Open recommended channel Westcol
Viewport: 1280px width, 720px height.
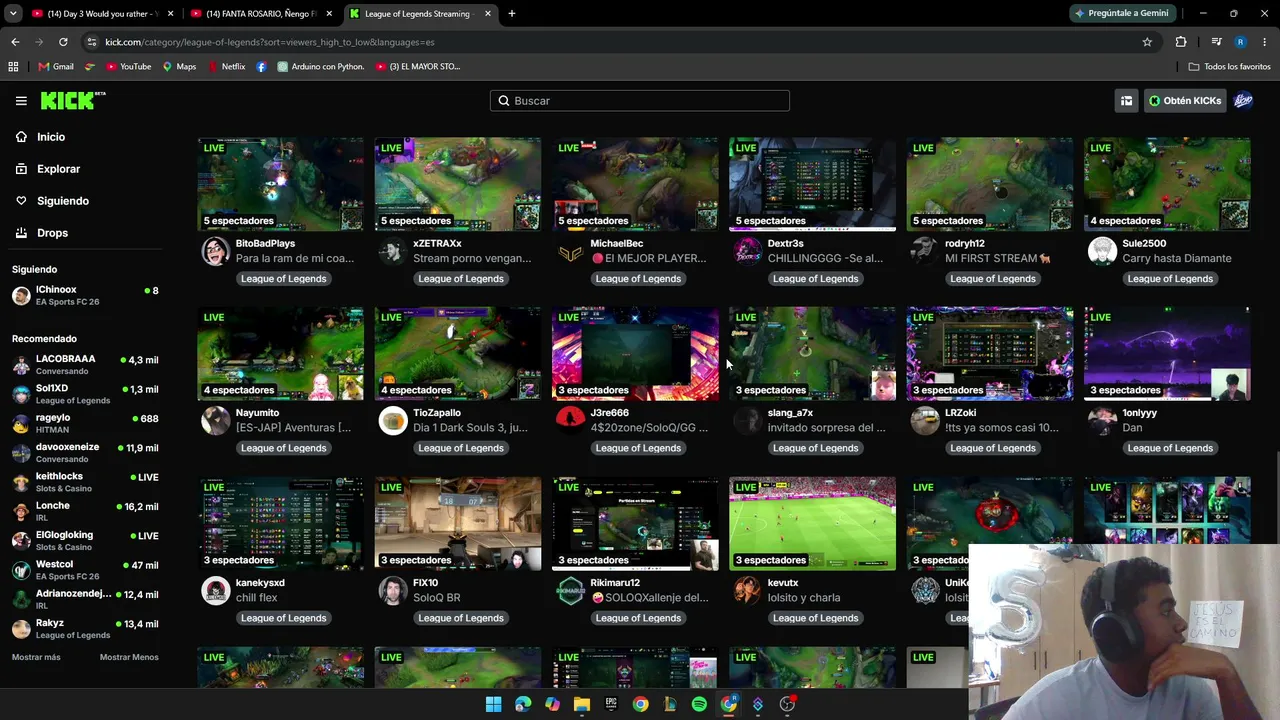tap(85, 570)
